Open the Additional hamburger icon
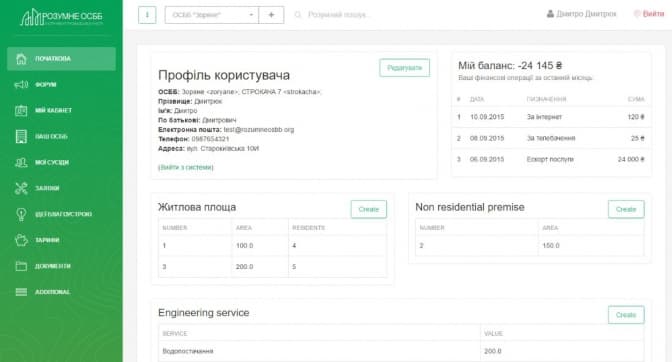This screenshot has height=362, width=672. click(x=21, y=292)
